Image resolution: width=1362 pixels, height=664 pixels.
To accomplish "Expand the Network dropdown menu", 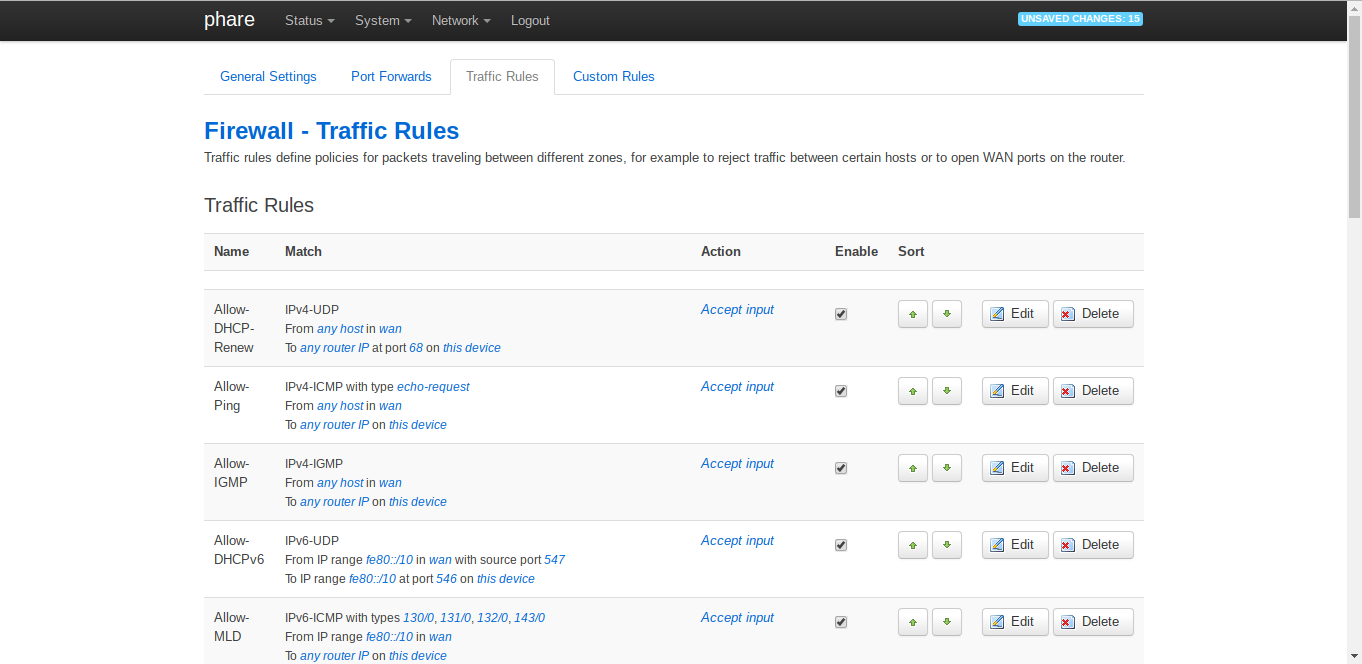I will [x=461, y=20].
